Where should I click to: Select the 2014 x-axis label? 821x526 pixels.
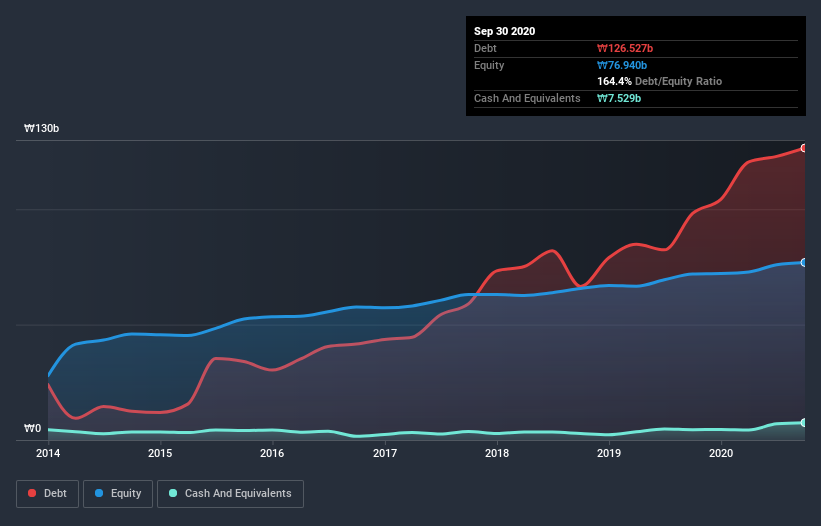coord(48,453)
